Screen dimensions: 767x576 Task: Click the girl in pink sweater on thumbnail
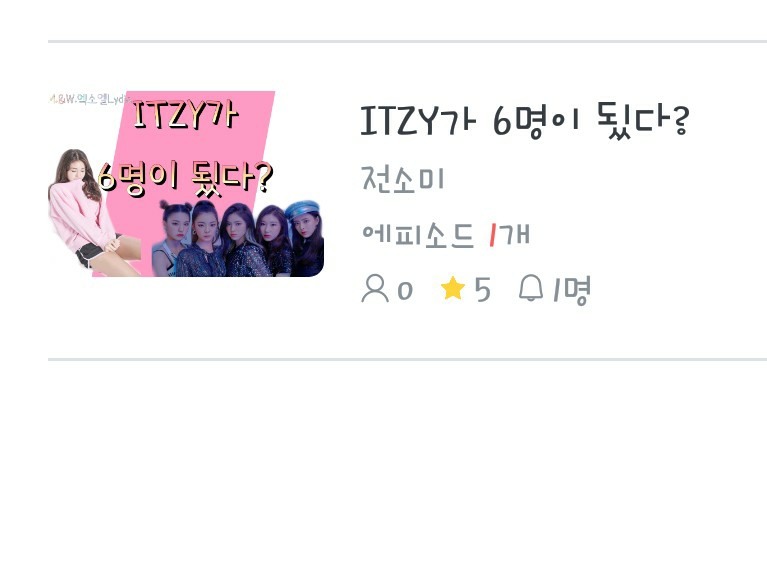point(88,213)
